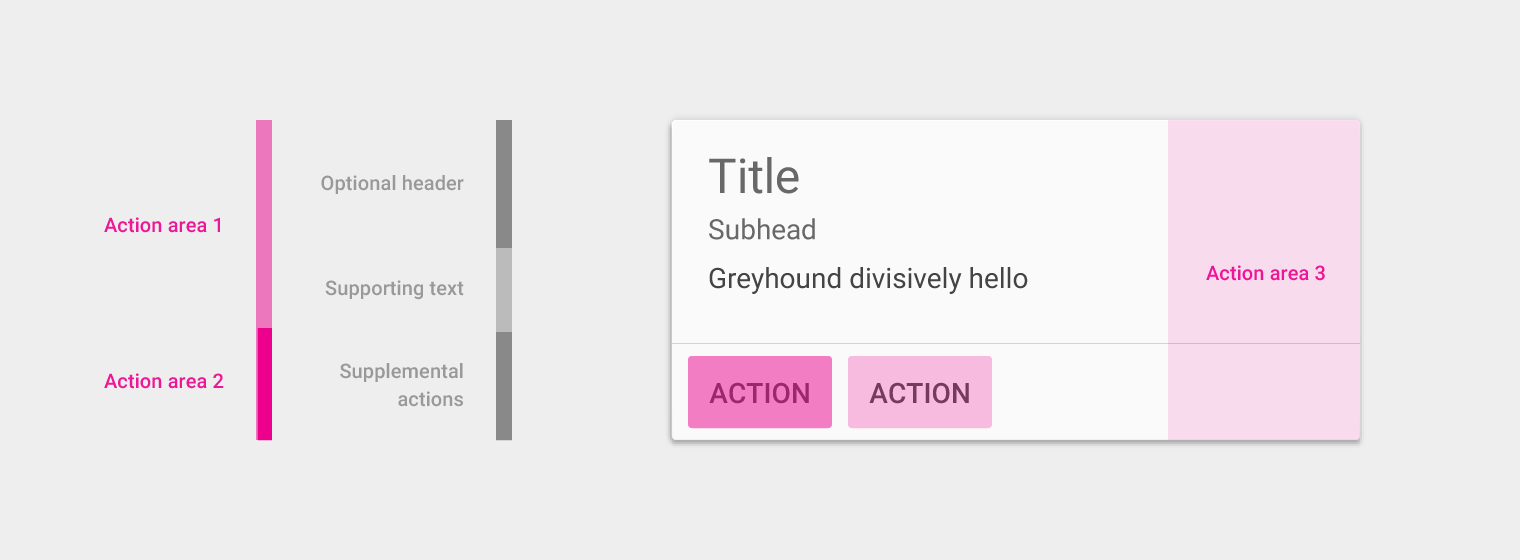Image resolution: width=1520 pixels, height=560 pixels.
Task: Click the dark gray supplemental actions bar
Action: [x=504, y=386]
